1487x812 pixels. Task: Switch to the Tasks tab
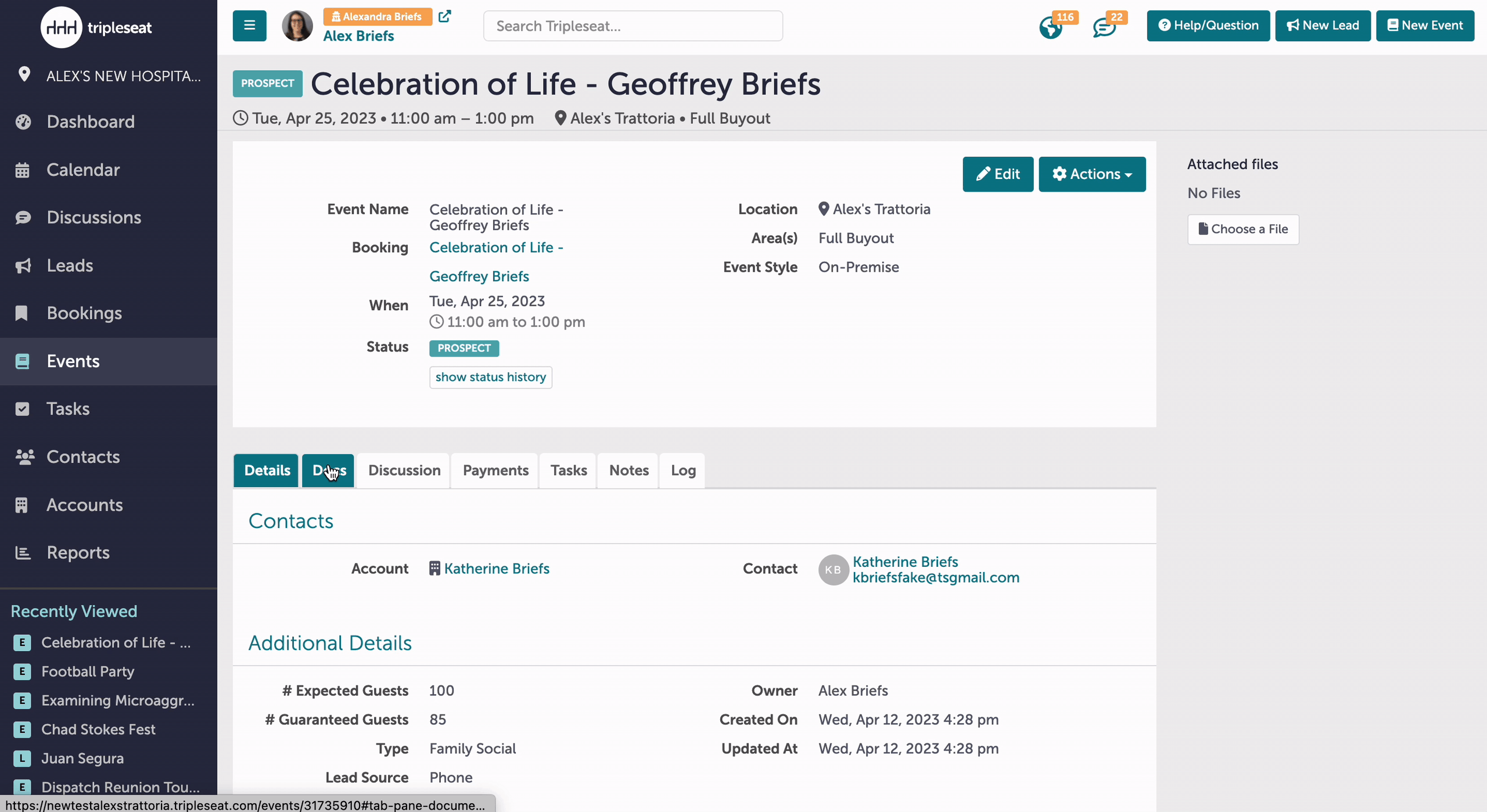569,470
